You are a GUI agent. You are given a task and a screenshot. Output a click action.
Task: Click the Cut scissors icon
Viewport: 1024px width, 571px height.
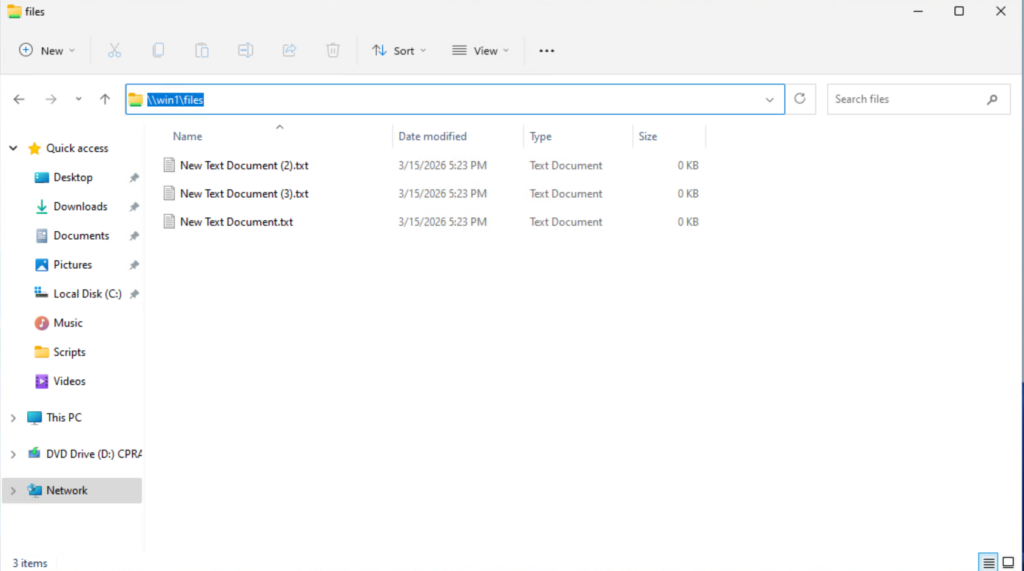pos(114,50)
